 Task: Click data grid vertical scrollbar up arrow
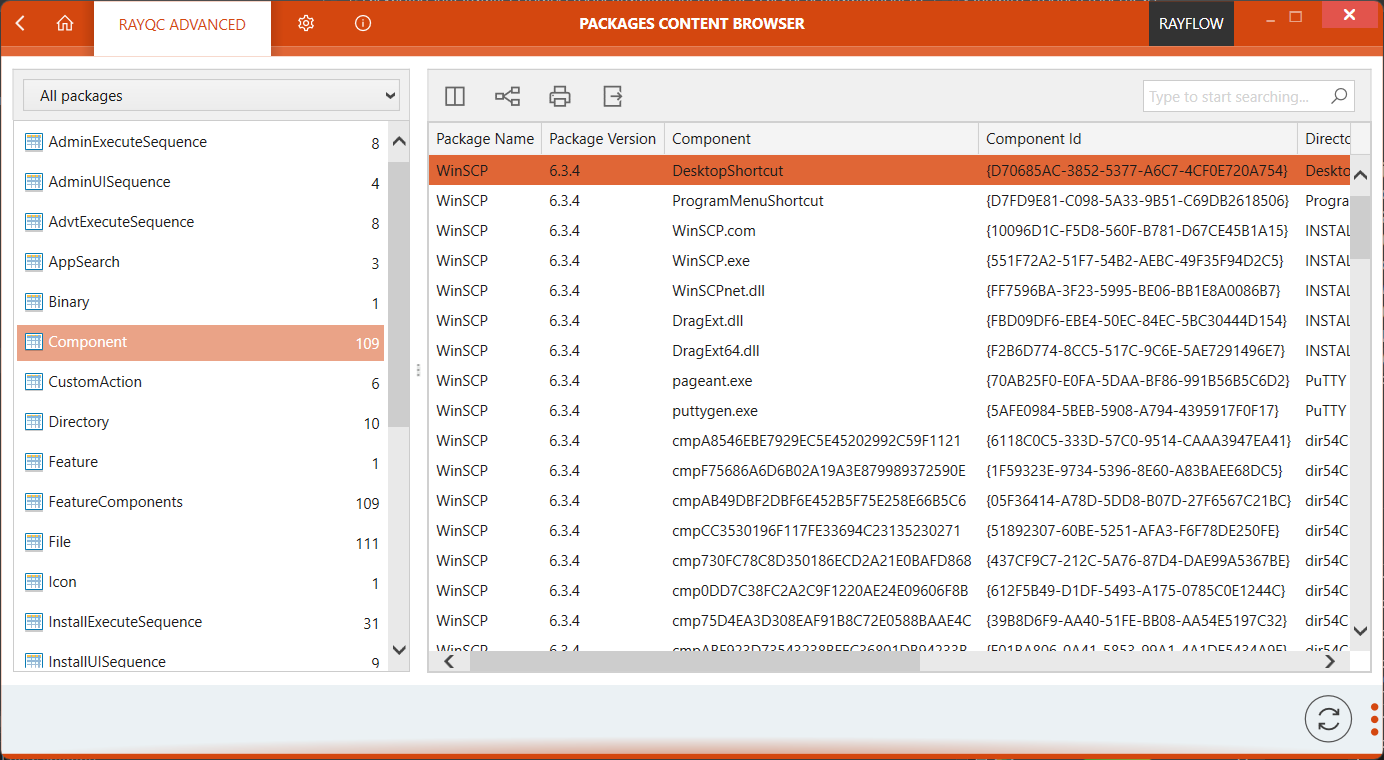[x=1360, y=176]
